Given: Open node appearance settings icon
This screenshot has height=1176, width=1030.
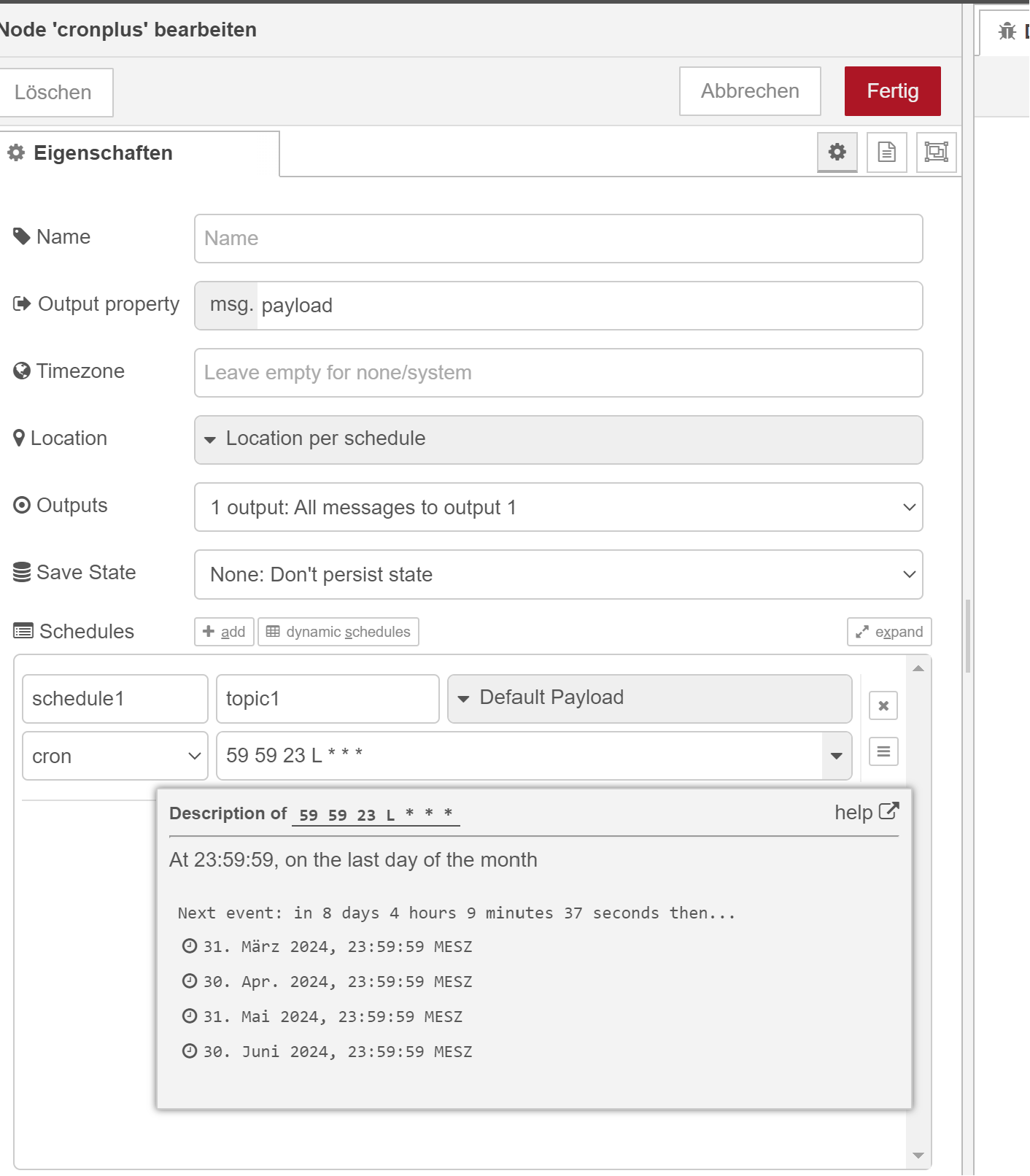Looking at the screenshot, I should (936, 152).
